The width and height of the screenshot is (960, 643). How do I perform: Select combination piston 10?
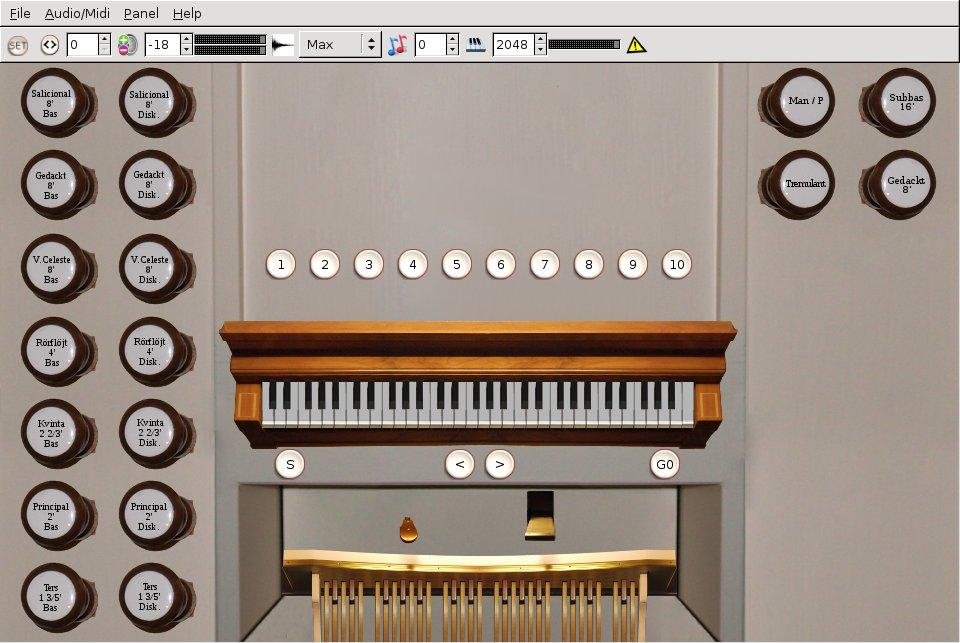(x=677, y=265)
